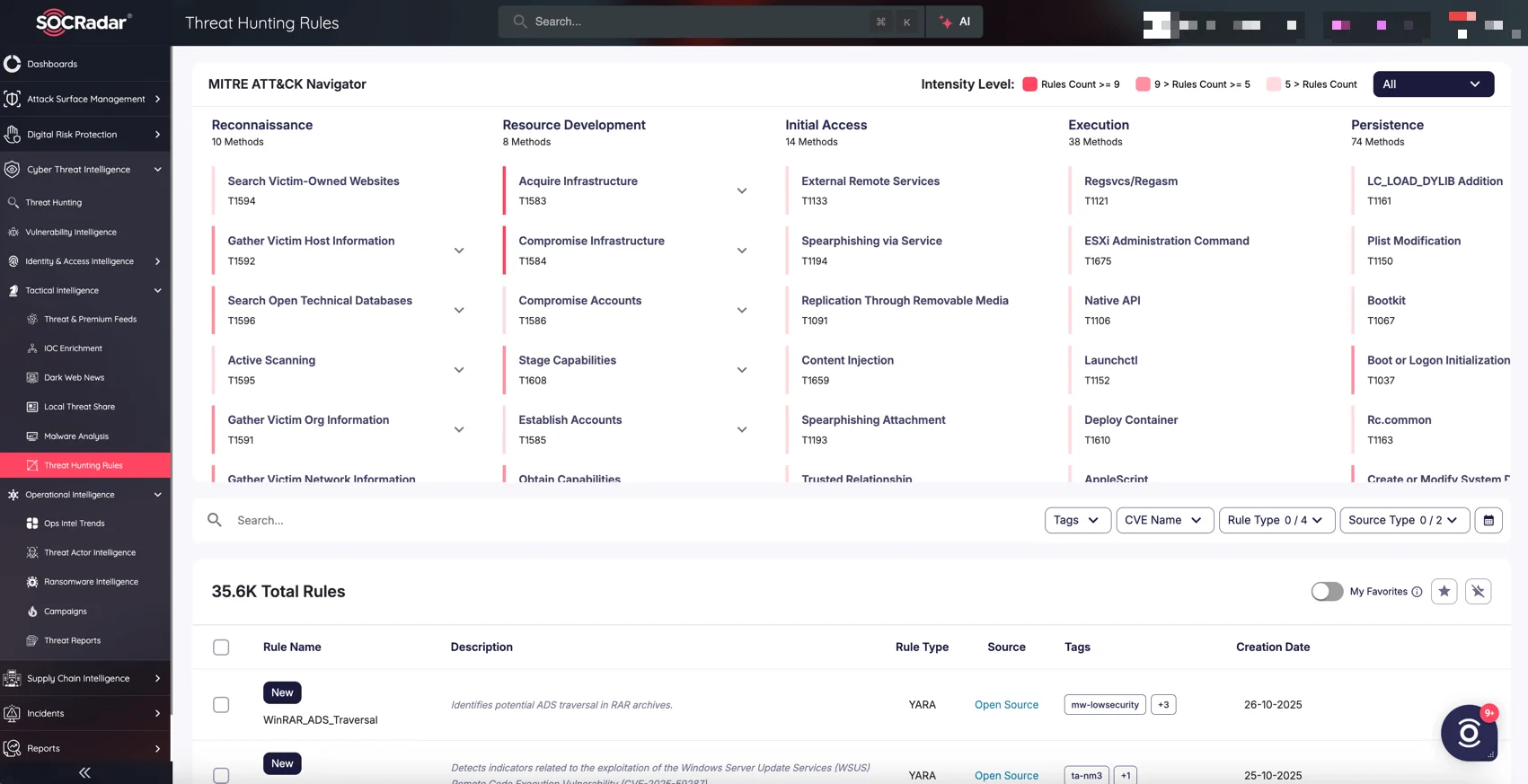The width and height of the screenshot is (1528, 784).
Task: Open Dashboards icon in sidebar
Action: 13,64
